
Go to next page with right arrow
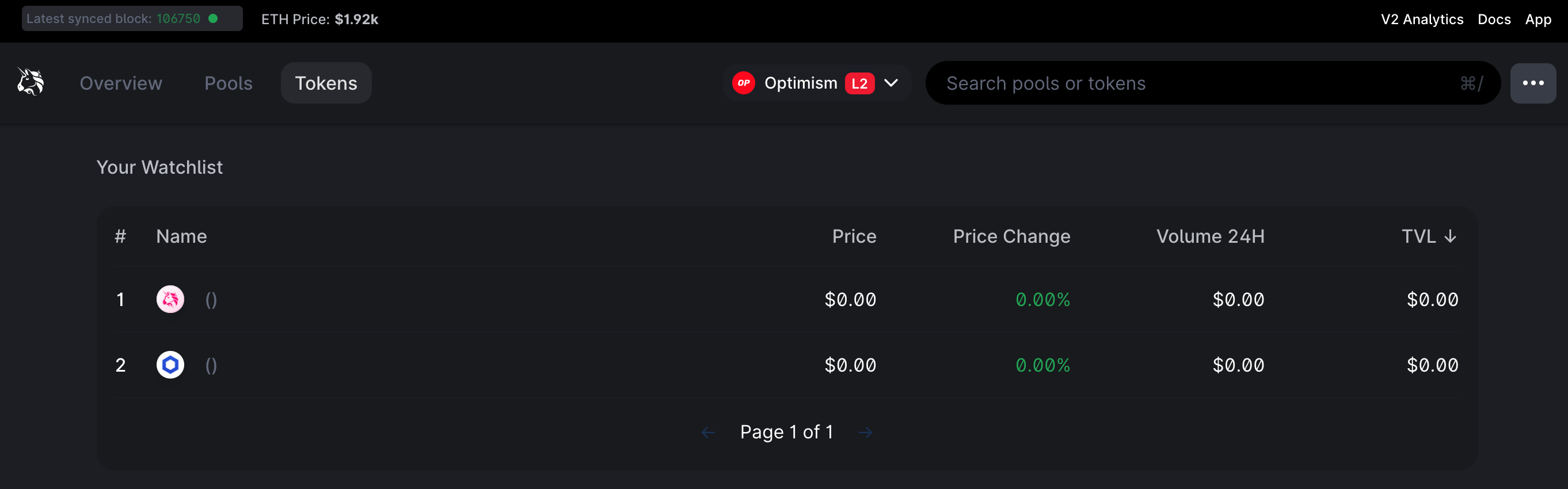pyautogui.click(x=865, y=433)
